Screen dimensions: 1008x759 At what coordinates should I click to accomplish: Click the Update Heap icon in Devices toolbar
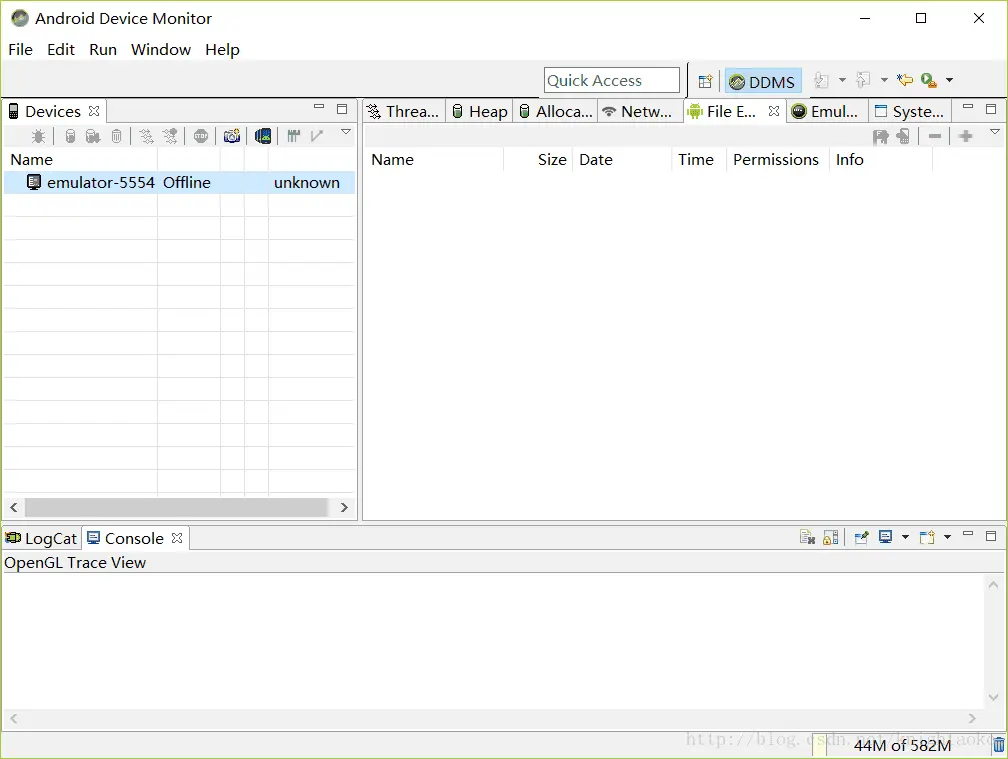tap(71, 136)
